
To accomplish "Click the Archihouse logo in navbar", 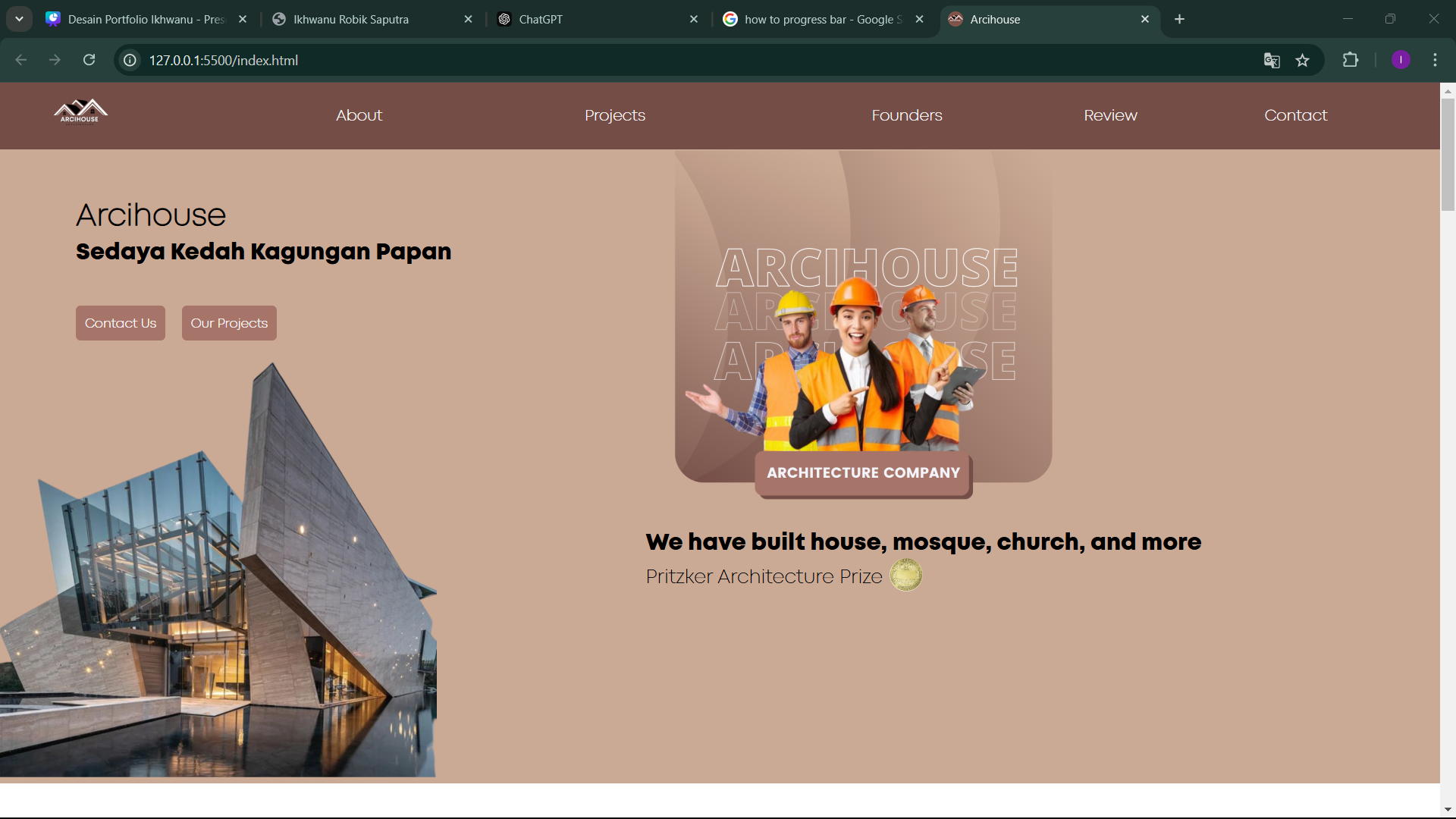I will click(x=80, y=111).
